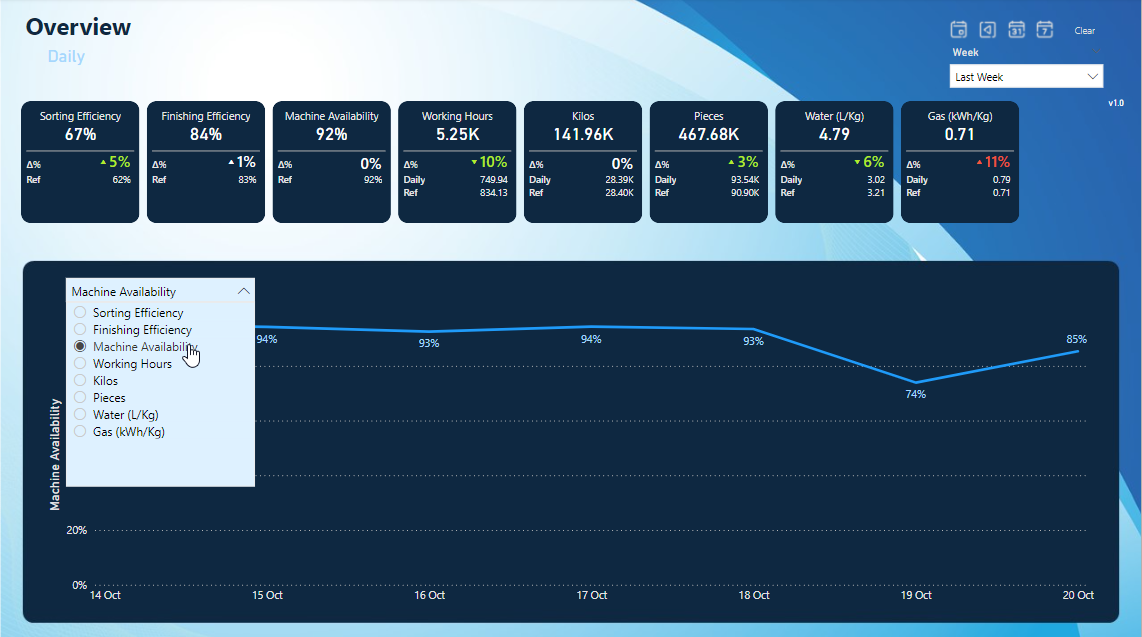Open the Last Week dropdown

click(1025, 77)
